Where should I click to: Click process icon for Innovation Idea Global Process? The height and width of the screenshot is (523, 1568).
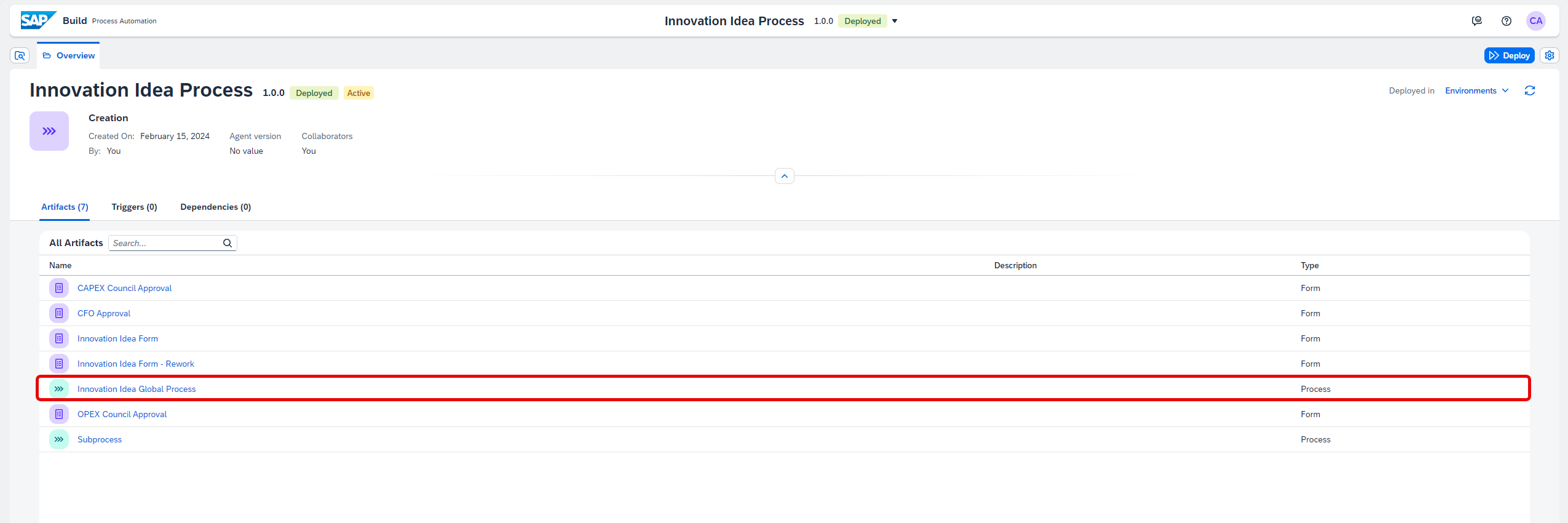tap(59, 389)
